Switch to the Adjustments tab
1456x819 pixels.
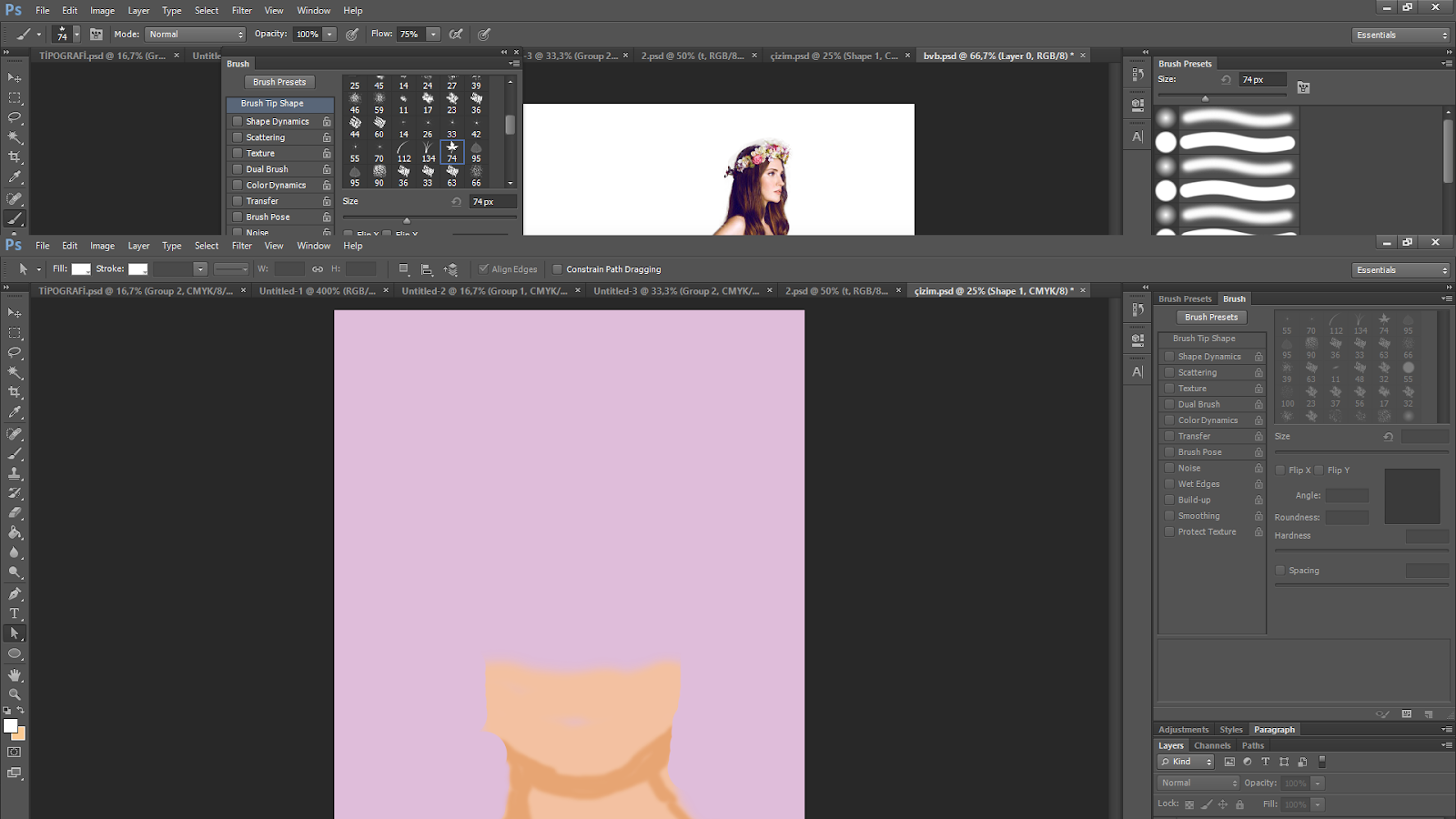pos(1183,730)
